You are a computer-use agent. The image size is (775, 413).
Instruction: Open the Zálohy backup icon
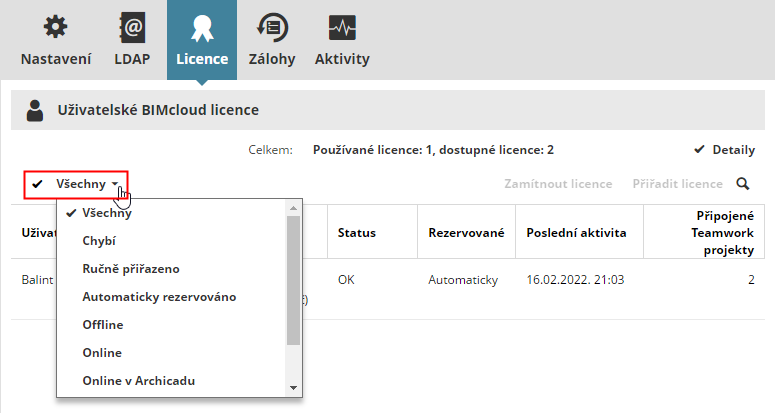point(270,28)
